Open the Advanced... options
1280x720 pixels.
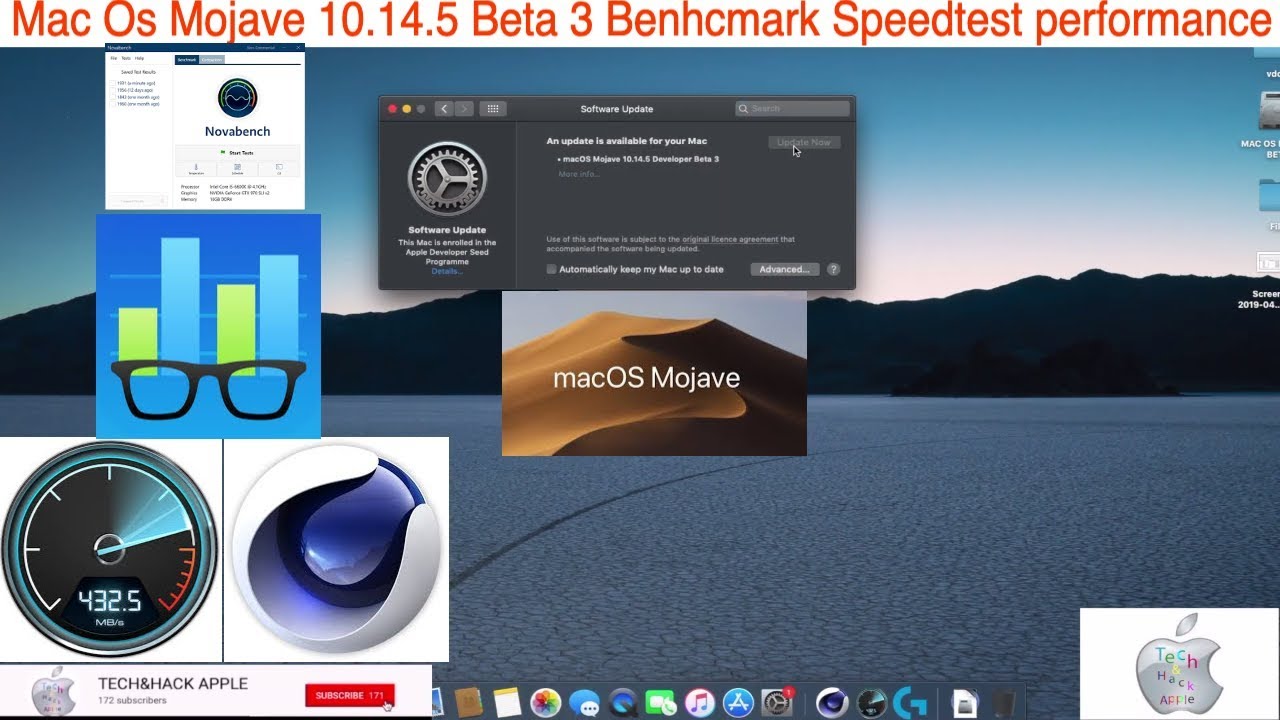tap(784, 269)
